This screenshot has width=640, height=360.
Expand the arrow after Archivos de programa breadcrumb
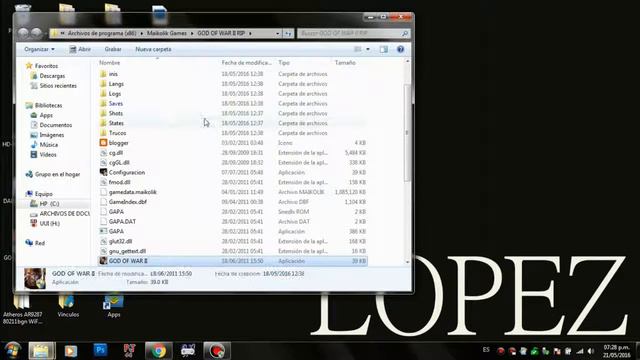pyautogui.click(x=142, y=33)
